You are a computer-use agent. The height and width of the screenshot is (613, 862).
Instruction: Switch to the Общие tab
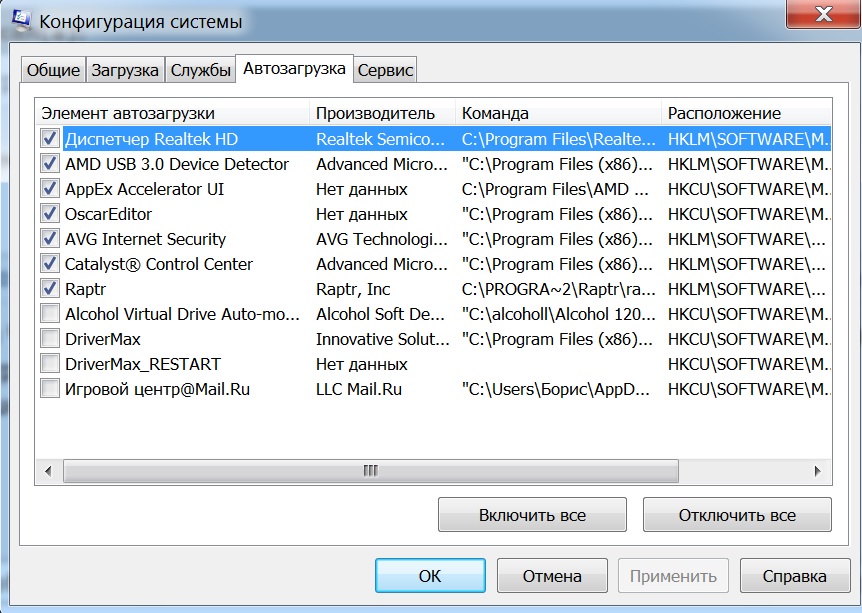(x=53, y=70)
